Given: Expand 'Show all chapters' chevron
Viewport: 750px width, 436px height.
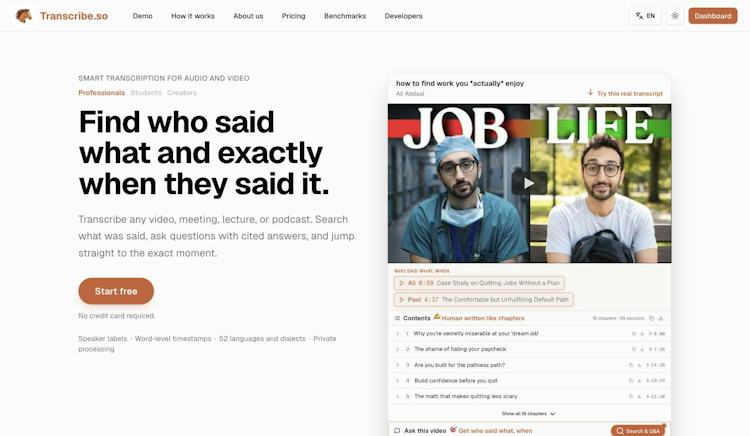Looking at the screenshot, I should pyautogui.click(x=553, y=414).
